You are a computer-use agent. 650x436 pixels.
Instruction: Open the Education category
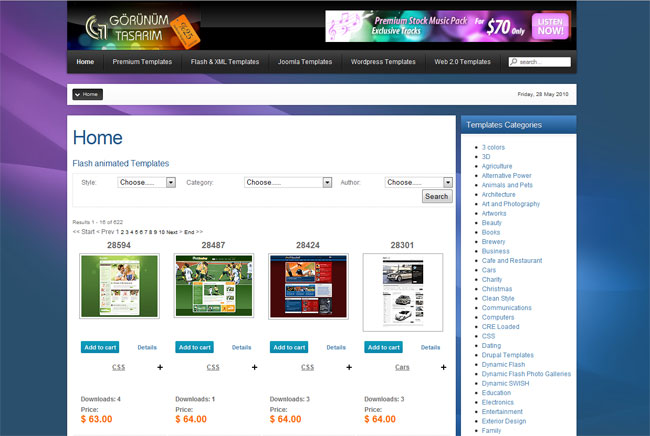[496, 393]
